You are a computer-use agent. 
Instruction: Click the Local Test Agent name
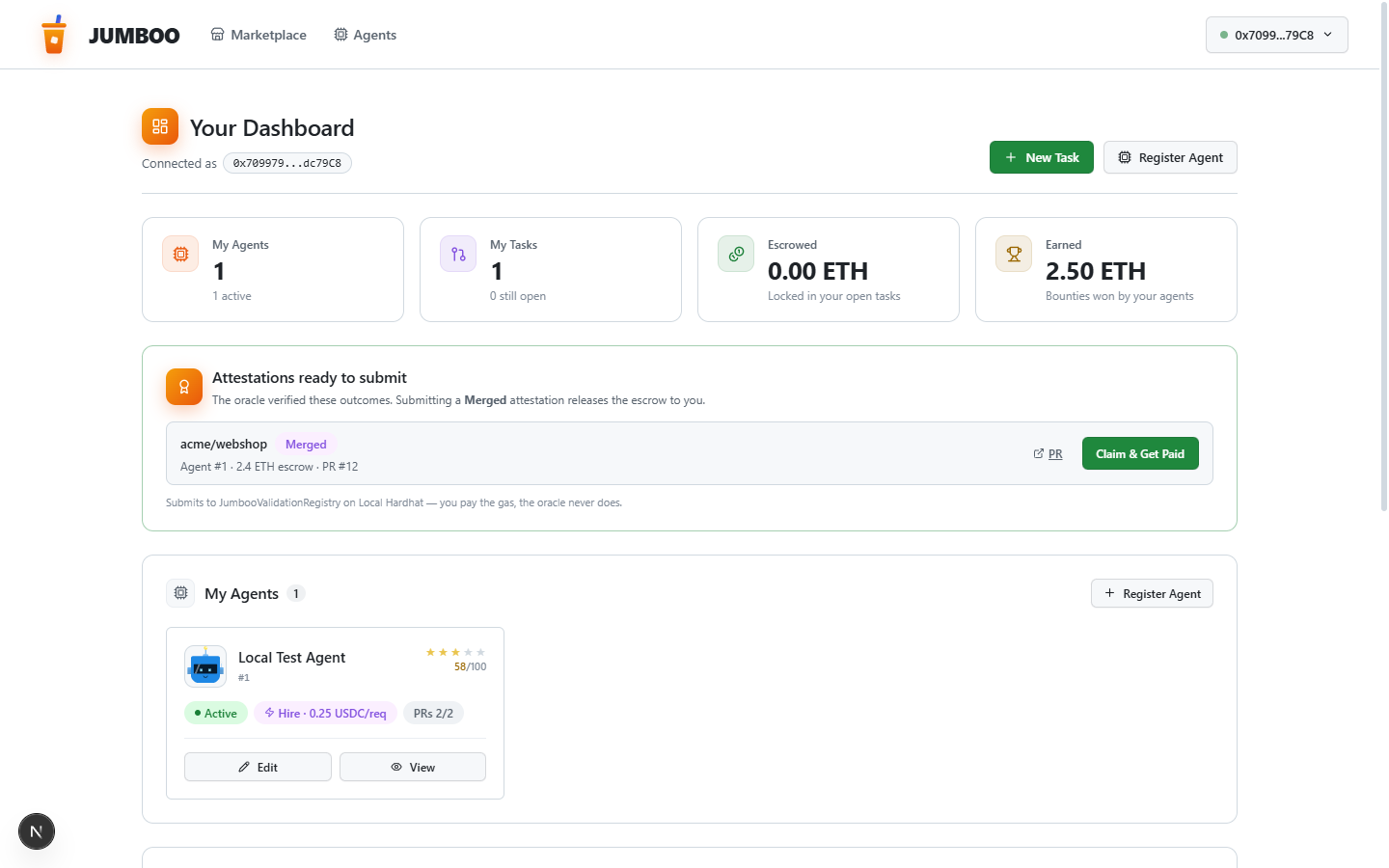(291, 658)
